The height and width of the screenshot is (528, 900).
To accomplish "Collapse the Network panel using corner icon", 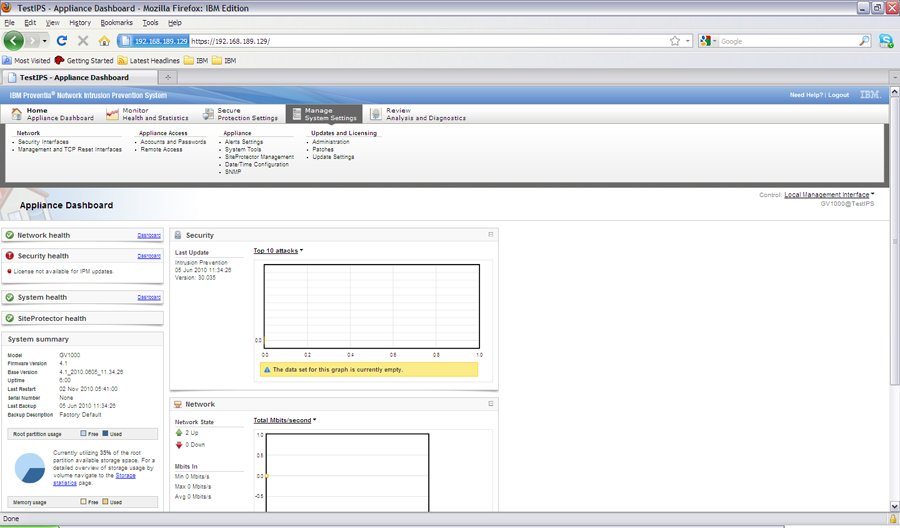I will pos(491,403).
